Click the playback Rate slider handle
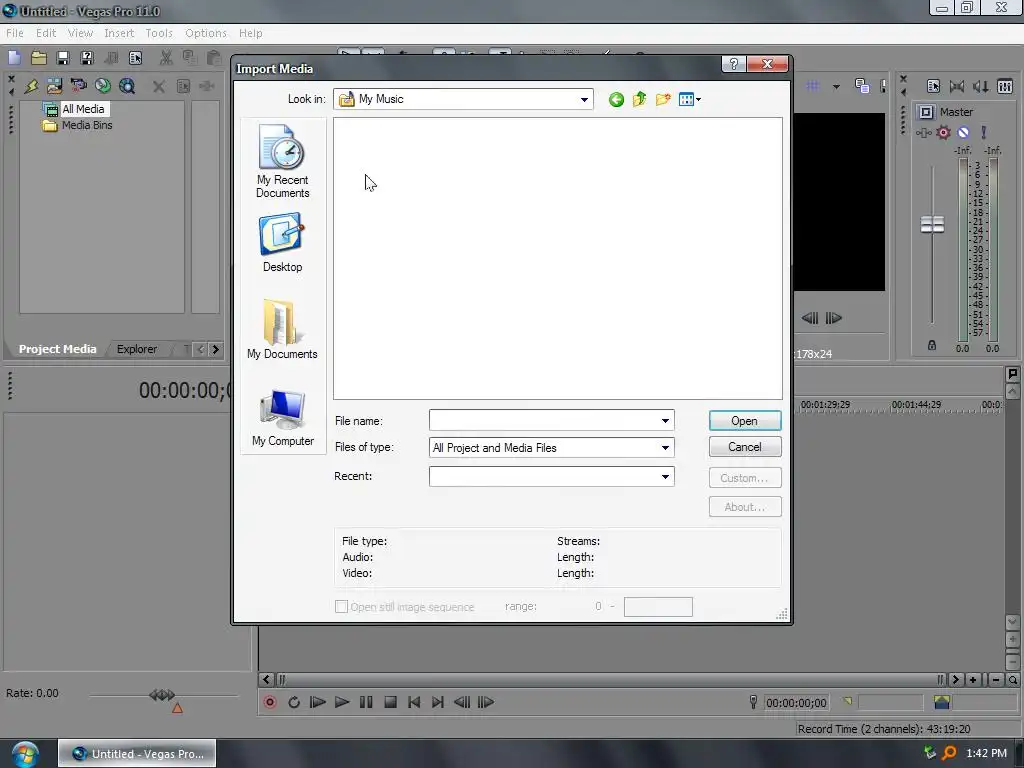 tap(162, 695)
